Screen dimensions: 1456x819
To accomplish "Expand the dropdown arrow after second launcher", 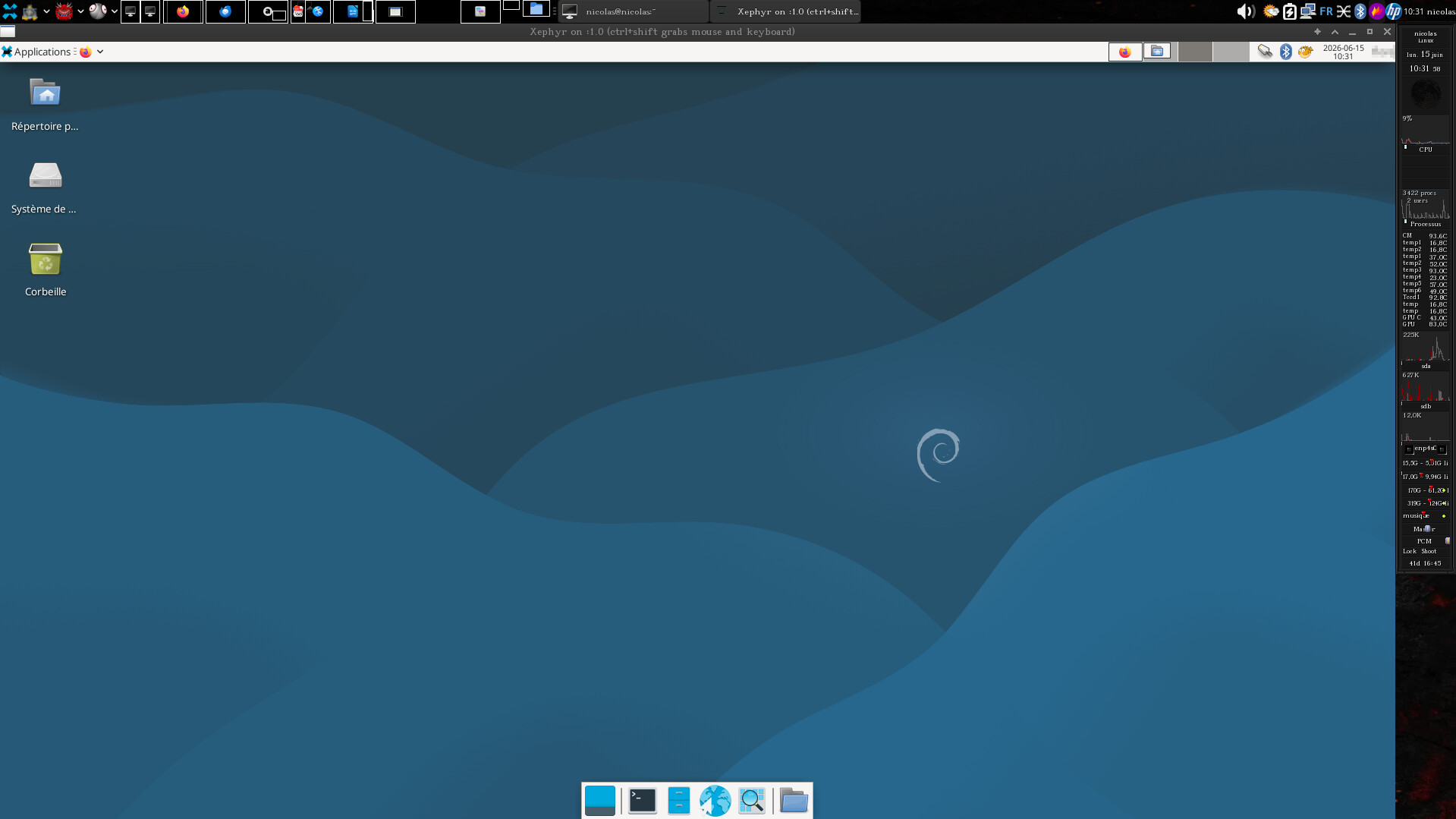I will [x=46, y=11].
